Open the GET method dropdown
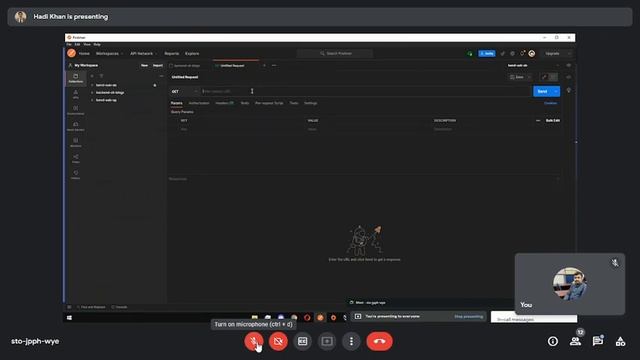The height and width of the screenshot is (360, 640). click(184, 91)
